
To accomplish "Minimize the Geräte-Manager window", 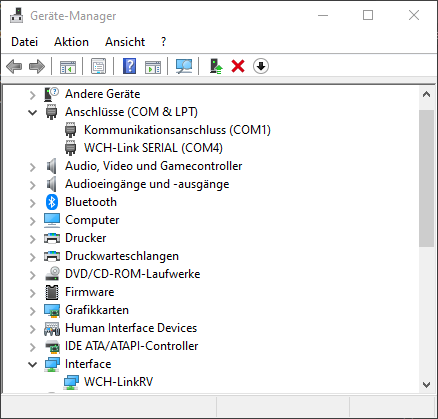I will [323, 16].
